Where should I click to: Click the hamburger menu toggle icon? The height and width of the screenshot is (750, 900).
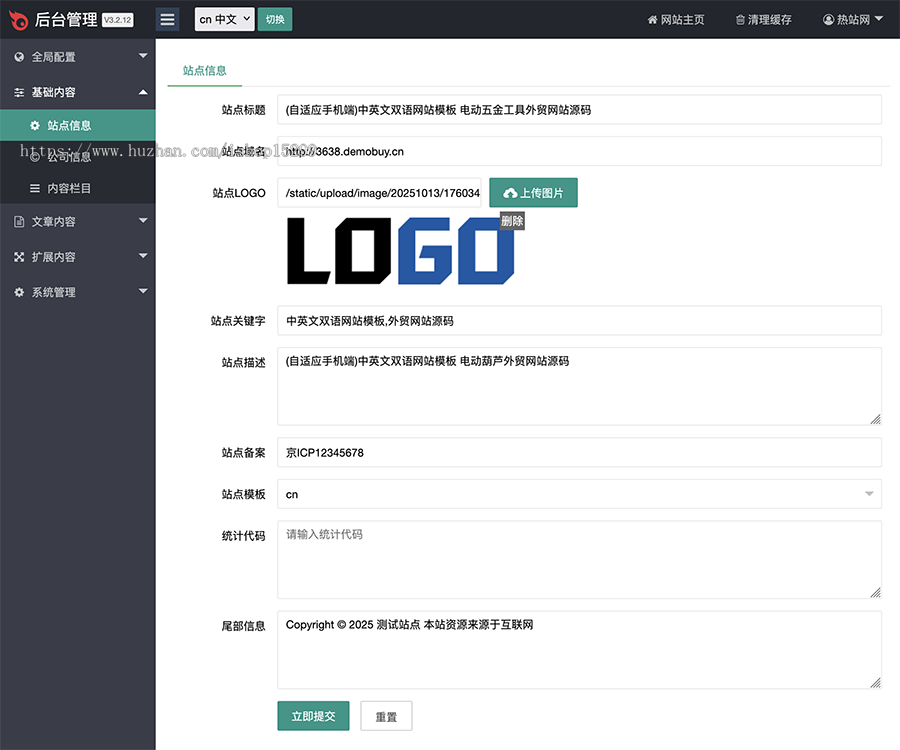point(167,19)
